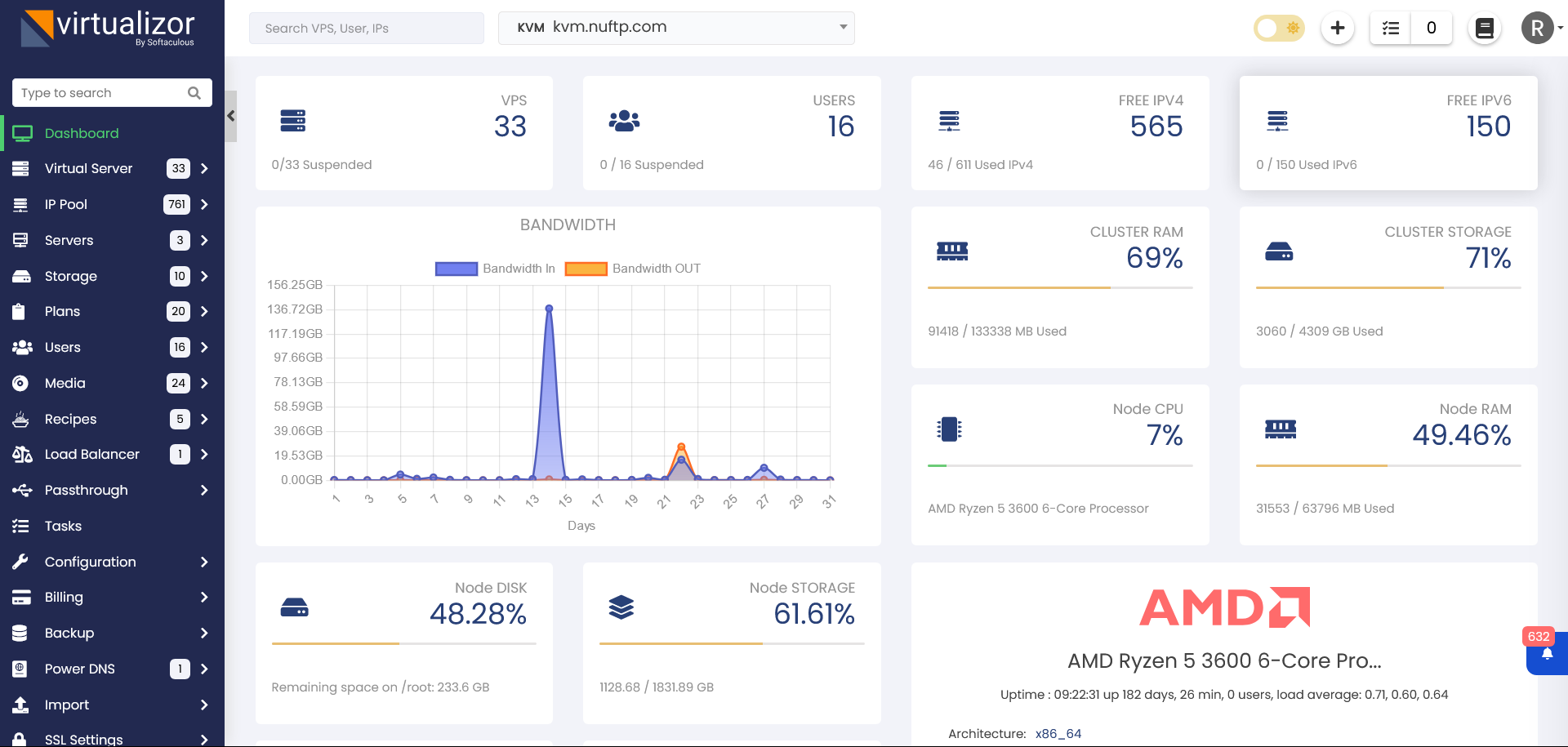Open the notes book icon in header
This screenshot has width=1568, height=747.
[1485, 29]
